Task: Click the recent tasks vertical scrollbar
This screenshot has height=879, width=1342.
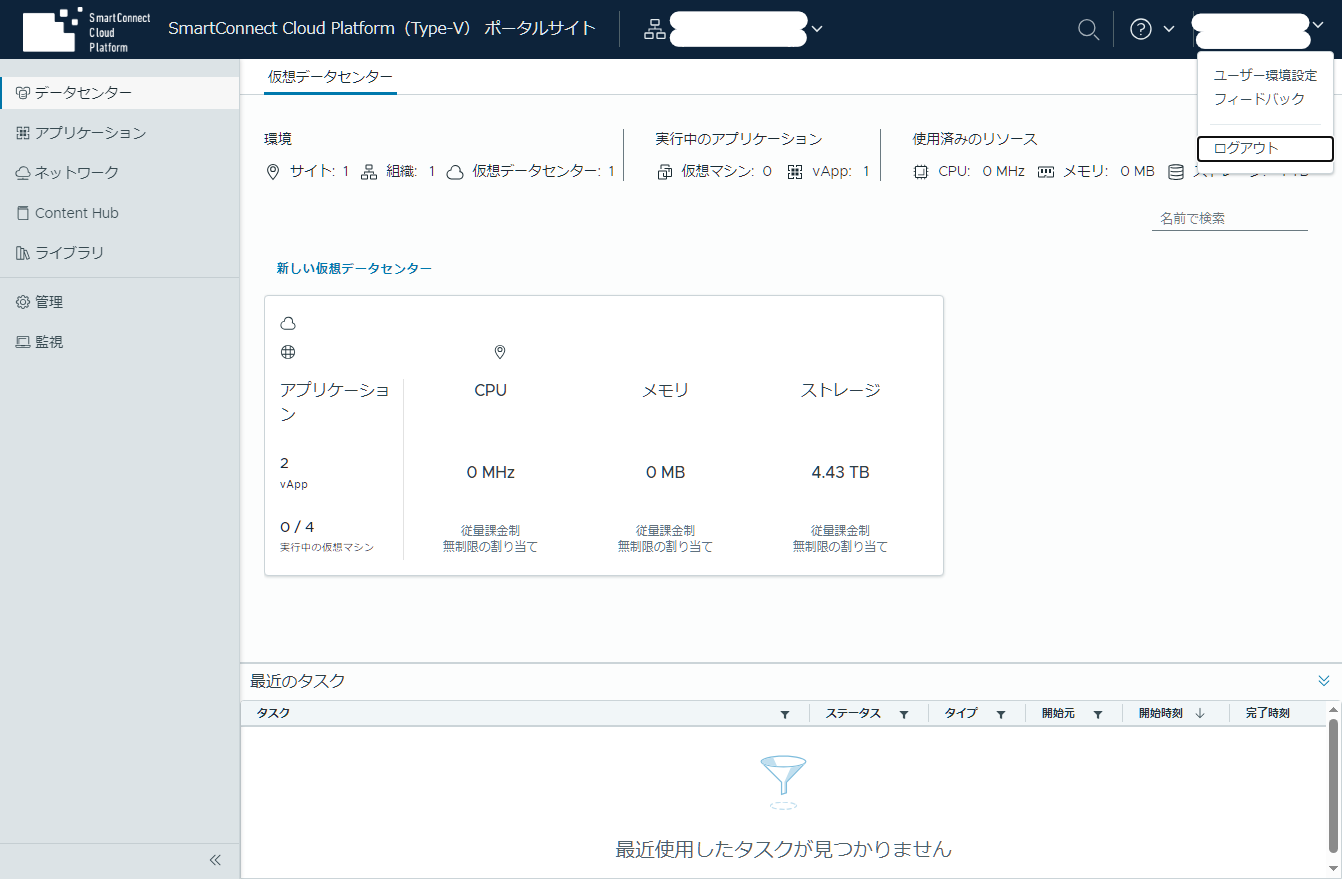Action: coord(1333,785)
